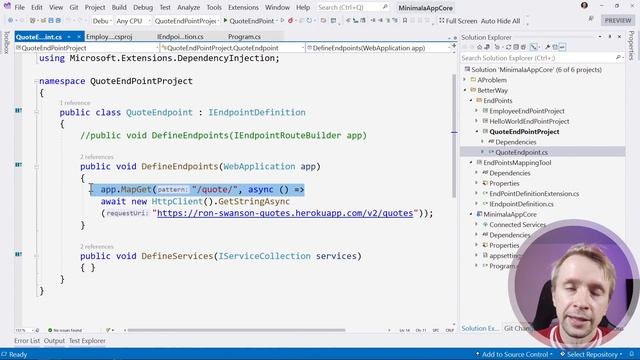
Task: Toggle the highlighted git-changes filter icon
Action: click(533, 47)
